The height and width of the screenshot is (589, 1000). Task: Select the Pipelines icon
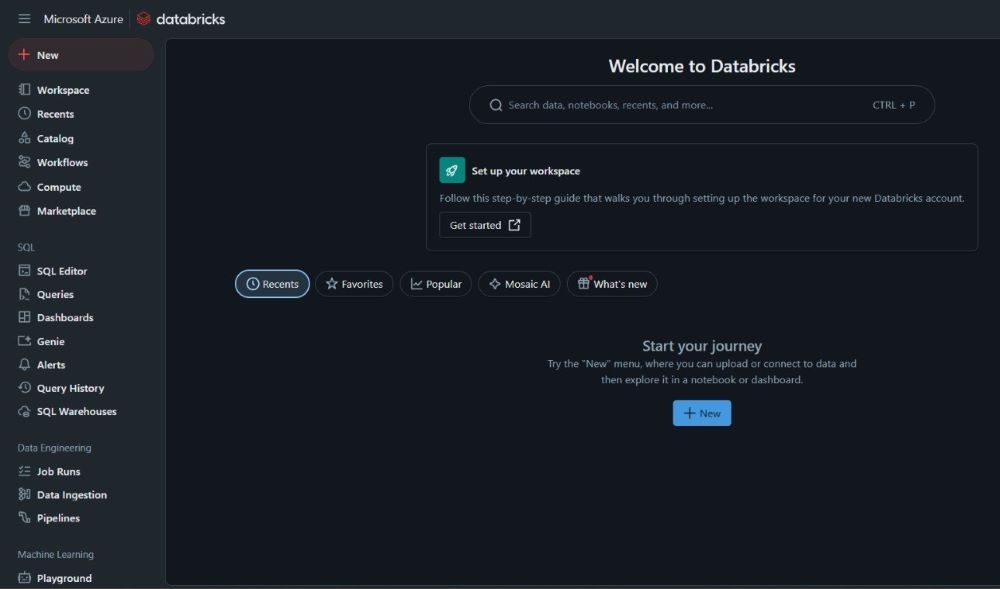[x=24, y=518]
